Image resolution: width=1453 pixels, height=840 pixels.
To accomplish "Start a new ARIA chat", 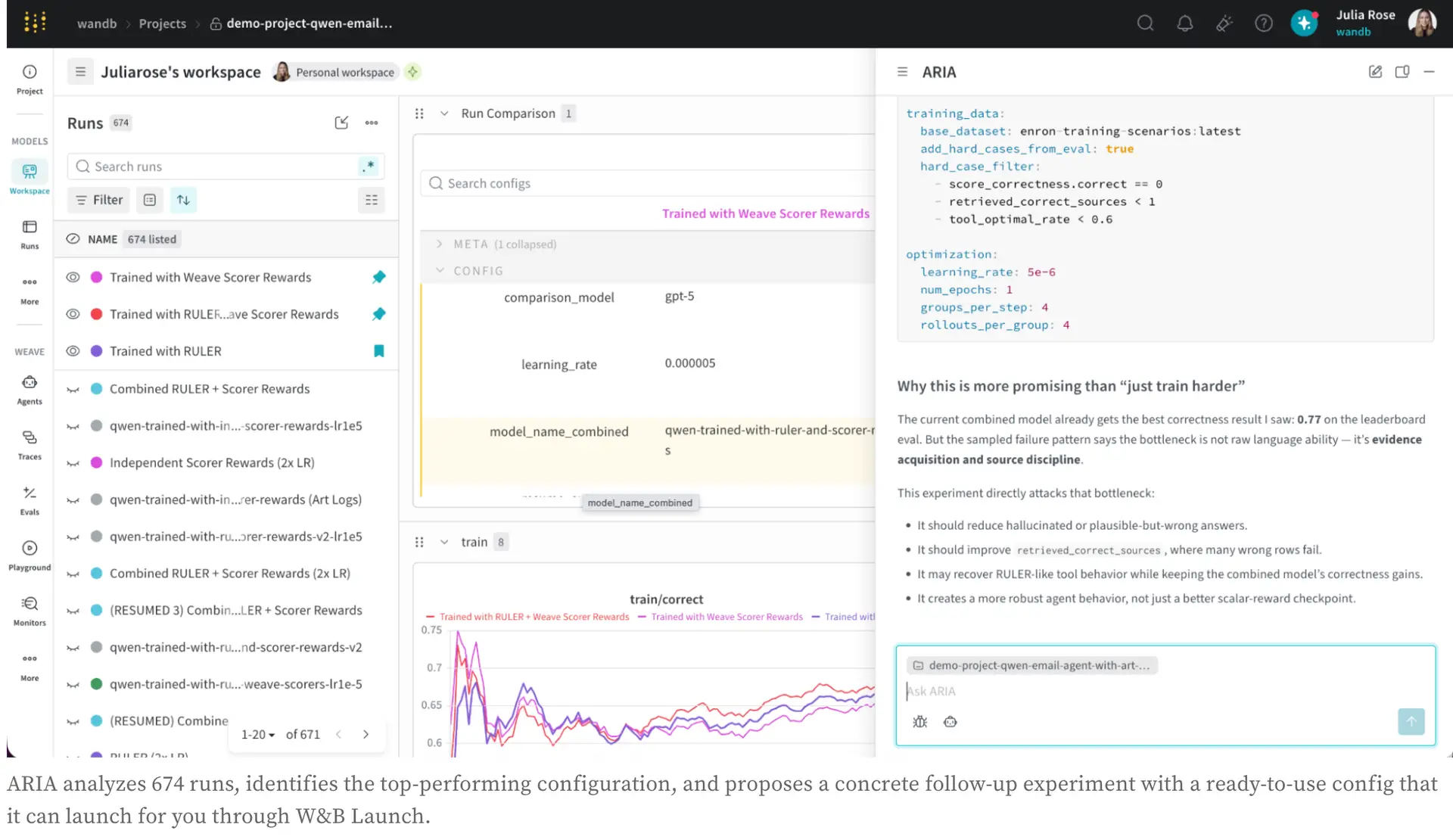I will (1375, 72).
